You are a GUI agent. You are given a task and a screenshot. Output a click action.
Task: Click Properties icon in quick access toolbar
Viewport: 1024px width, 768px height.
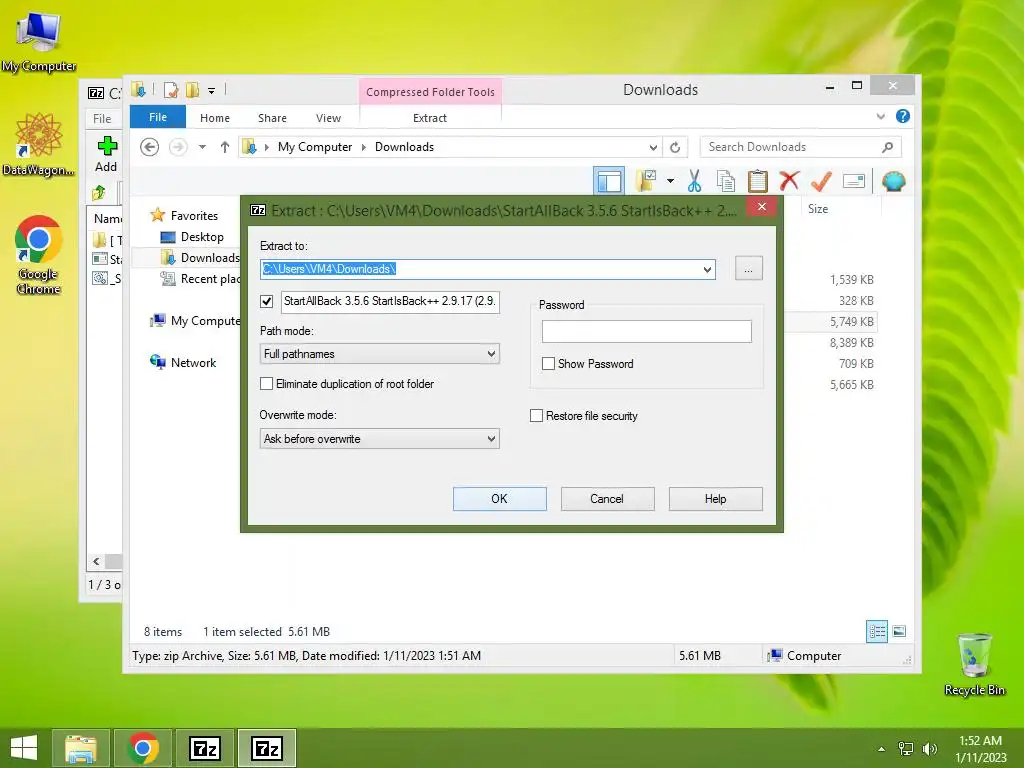[171, 90]
